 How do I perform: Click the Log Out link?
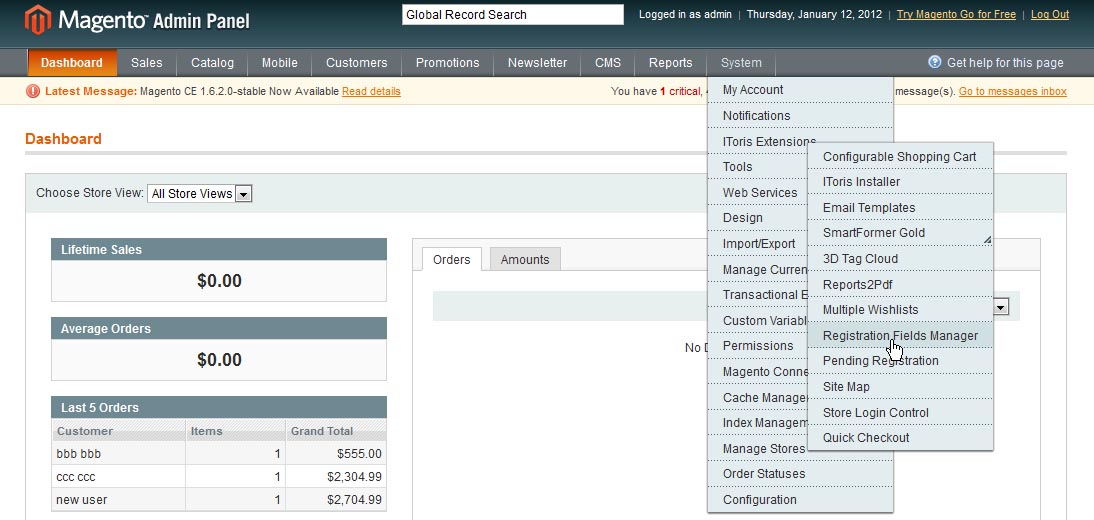coord(1049,14)
